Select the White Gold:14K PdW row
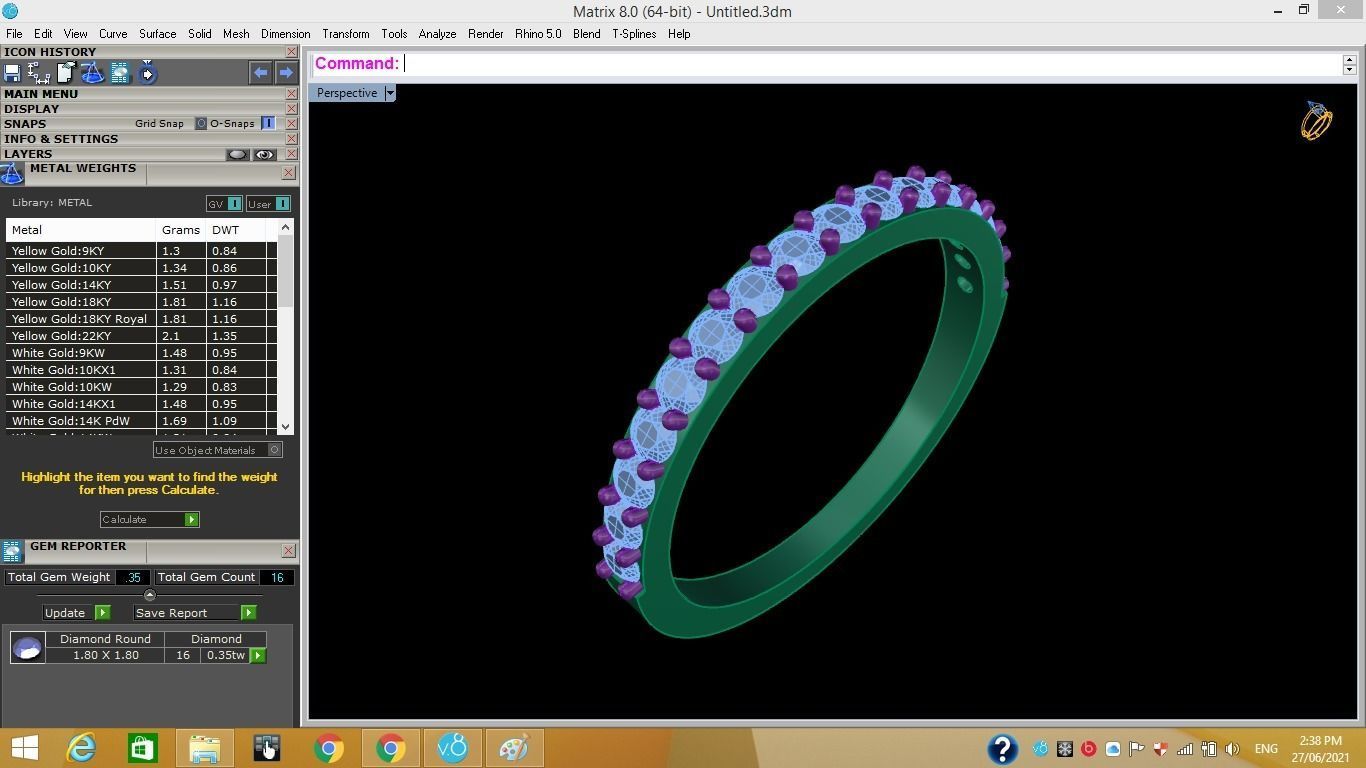This screenshot has height=768, width=1366. click(x=141, y=421)
